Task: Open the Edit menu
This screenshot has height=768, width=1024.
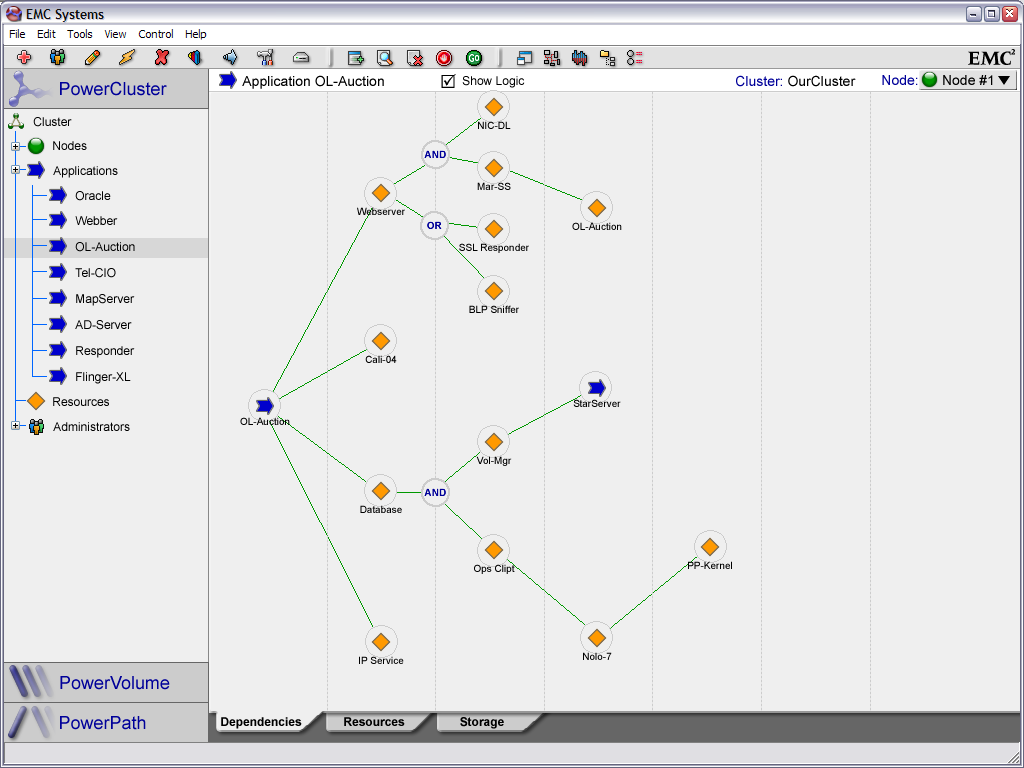Action: 46,34
